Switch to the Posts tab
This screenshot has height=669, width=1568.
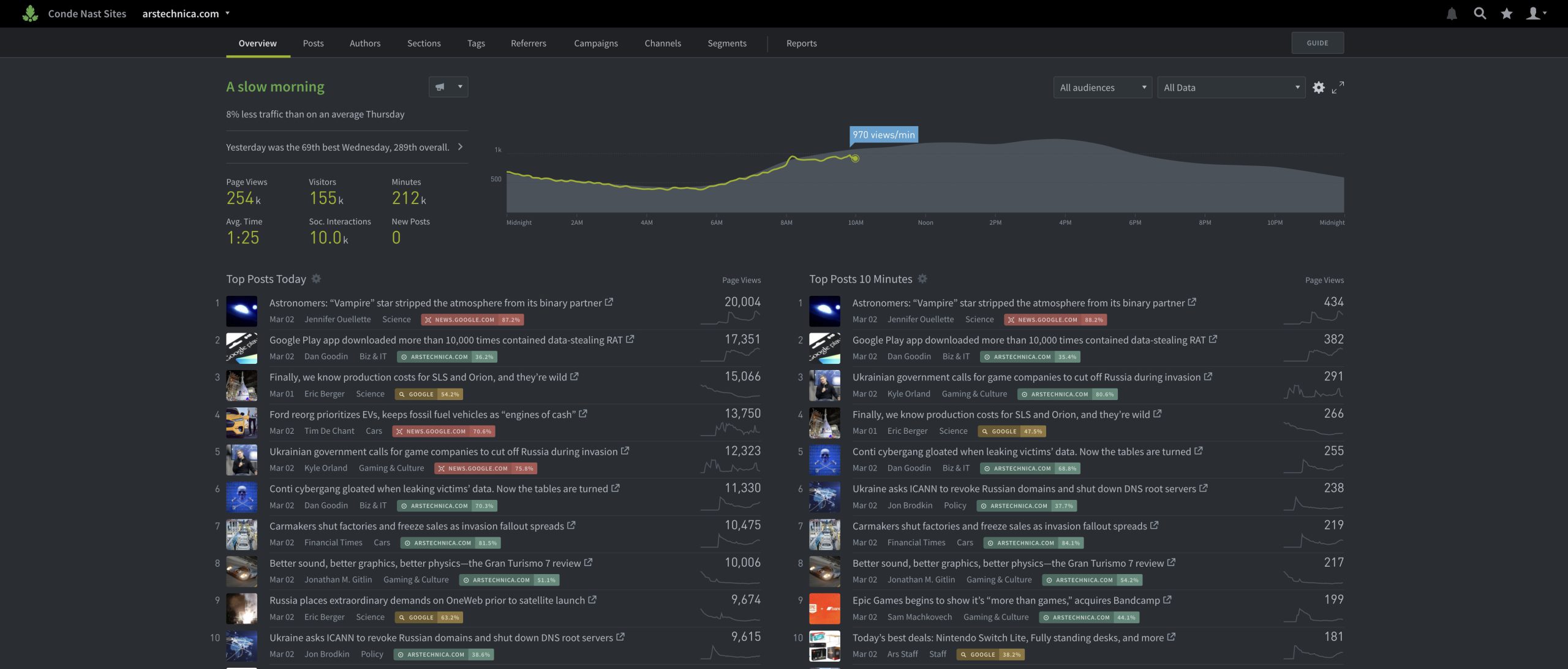313,43
